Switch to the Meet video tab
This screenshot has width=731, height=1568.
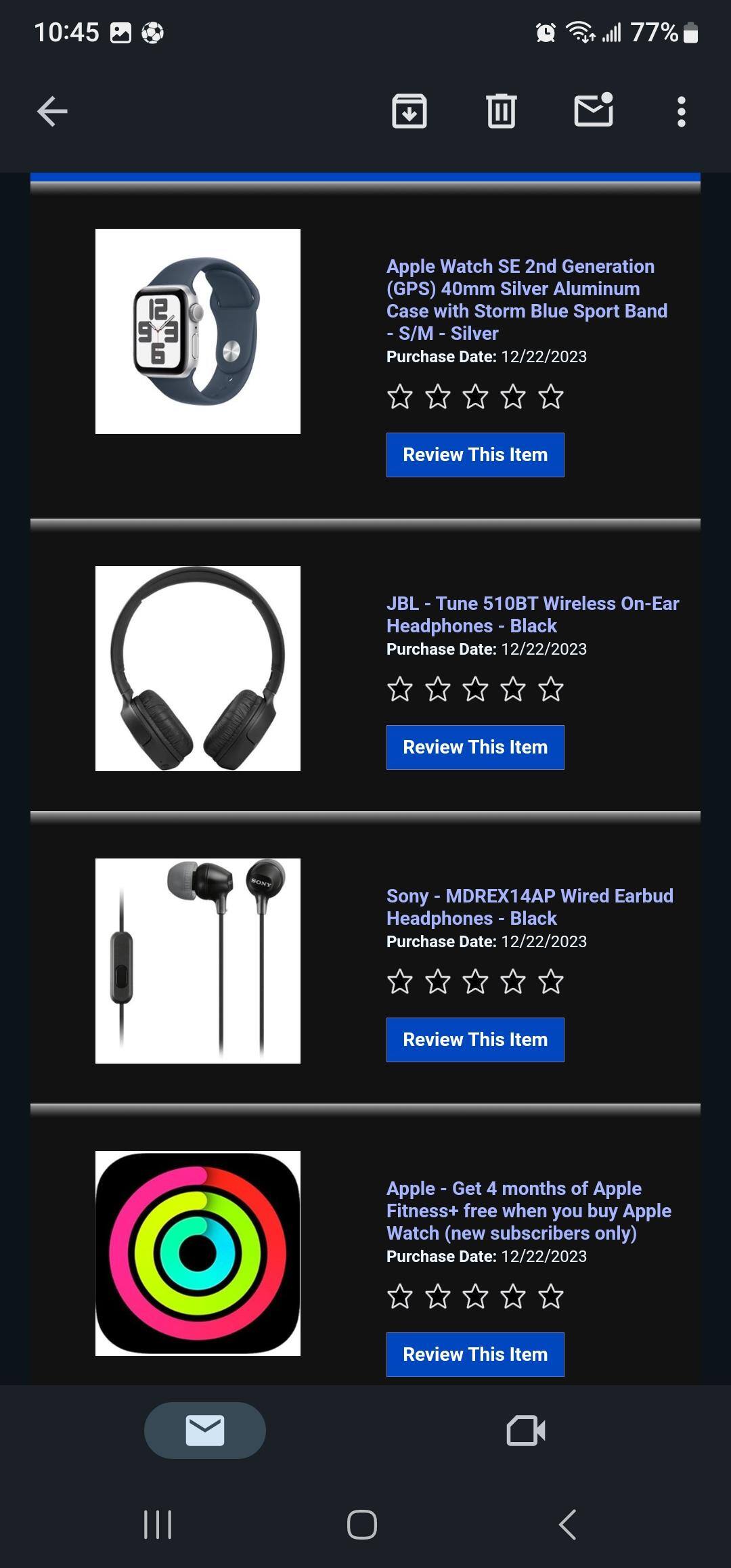tap(526, 1431)
